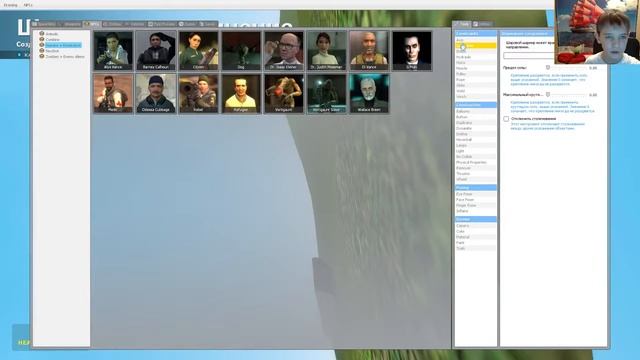640x360 pixels.
Task: Select the NPCs spawn menu tab
Action: (x=92, y=24)
